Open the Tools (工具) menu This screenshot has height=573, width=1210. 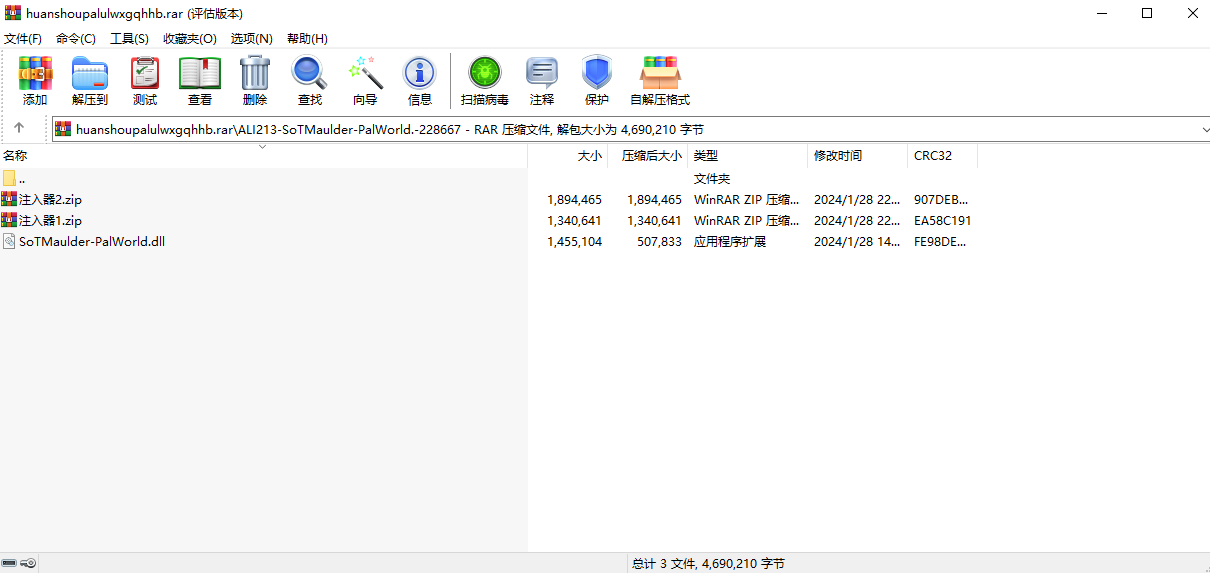pyautogui.click(x=129, y=38)
